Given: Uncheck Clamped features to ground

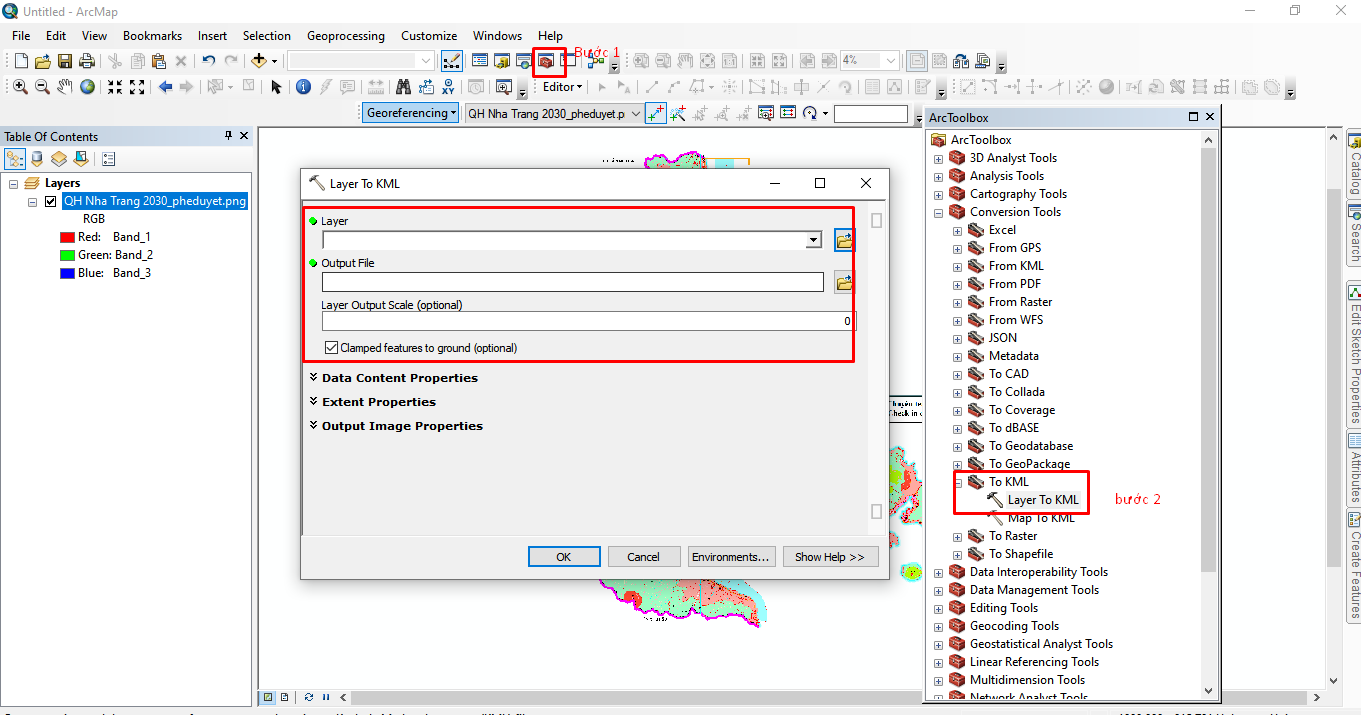Looking at the screenshot, I should point(331,348).
